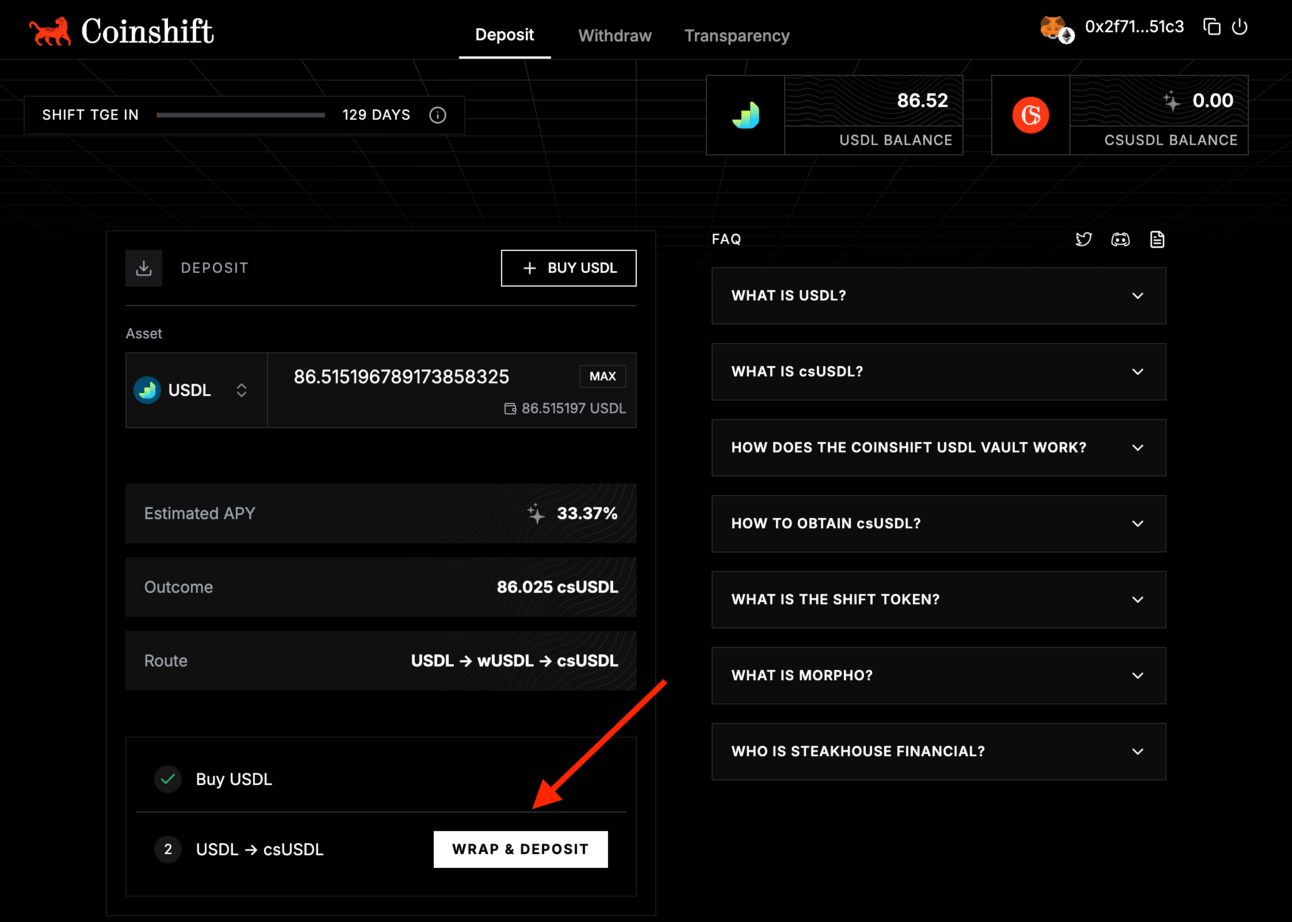Click the USDL balance token icon
This screenshot has height=922, width=1292.
click(746, 115)
